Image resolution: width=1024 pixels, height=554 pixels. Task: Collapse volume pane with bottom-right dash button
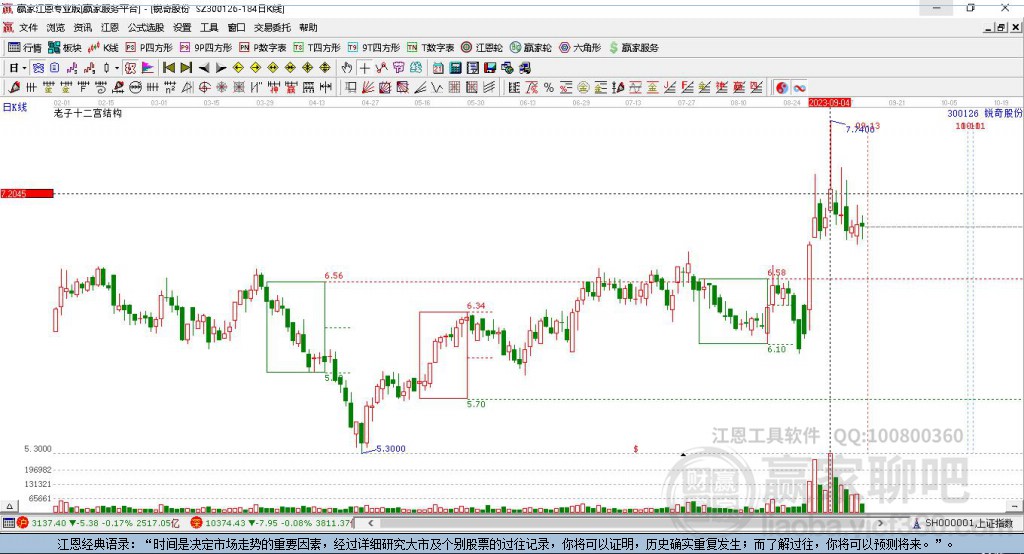click(x=1014, y=506)
